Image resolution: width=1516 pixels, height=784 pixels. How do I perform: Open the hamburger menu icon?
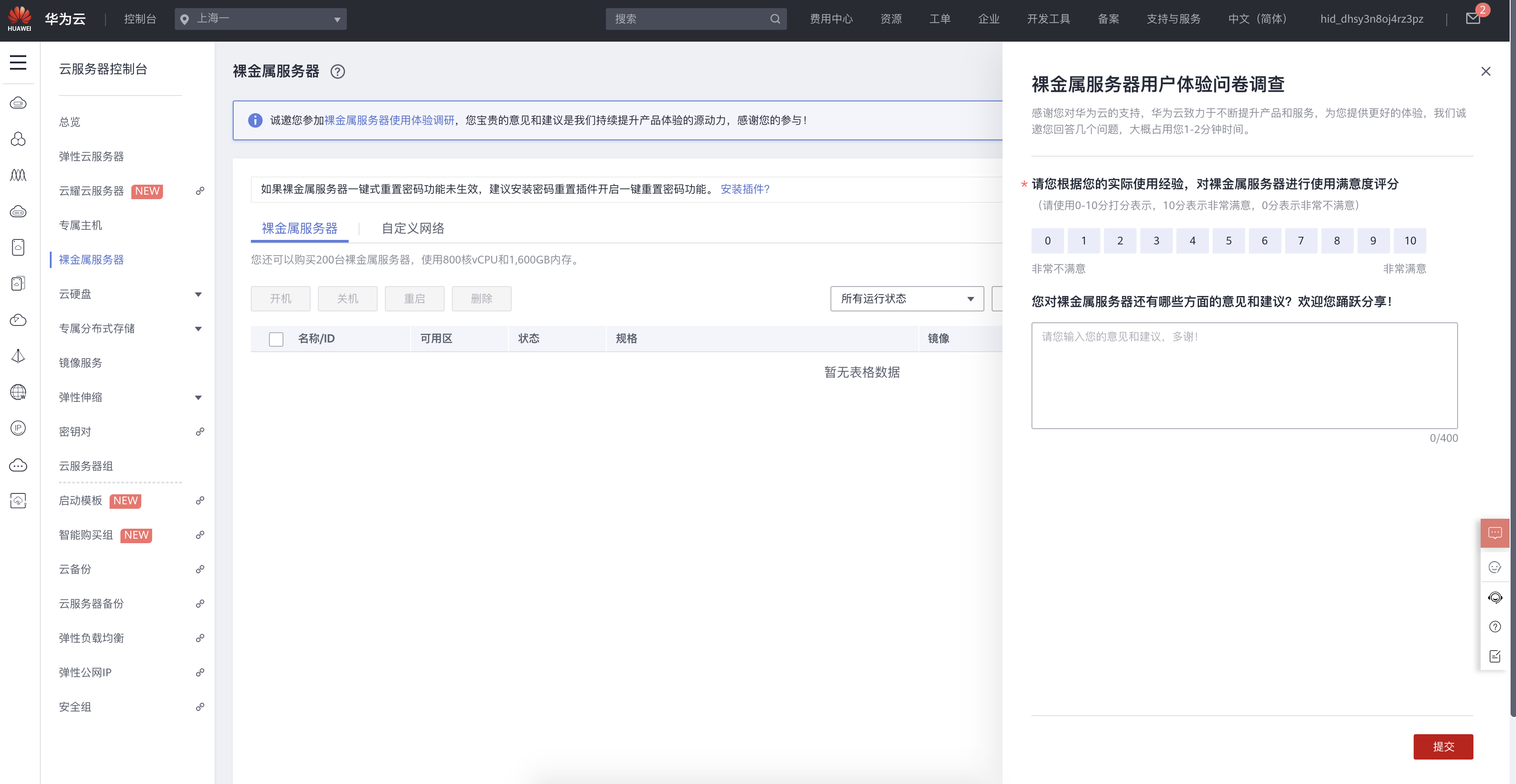coord(18,62)
